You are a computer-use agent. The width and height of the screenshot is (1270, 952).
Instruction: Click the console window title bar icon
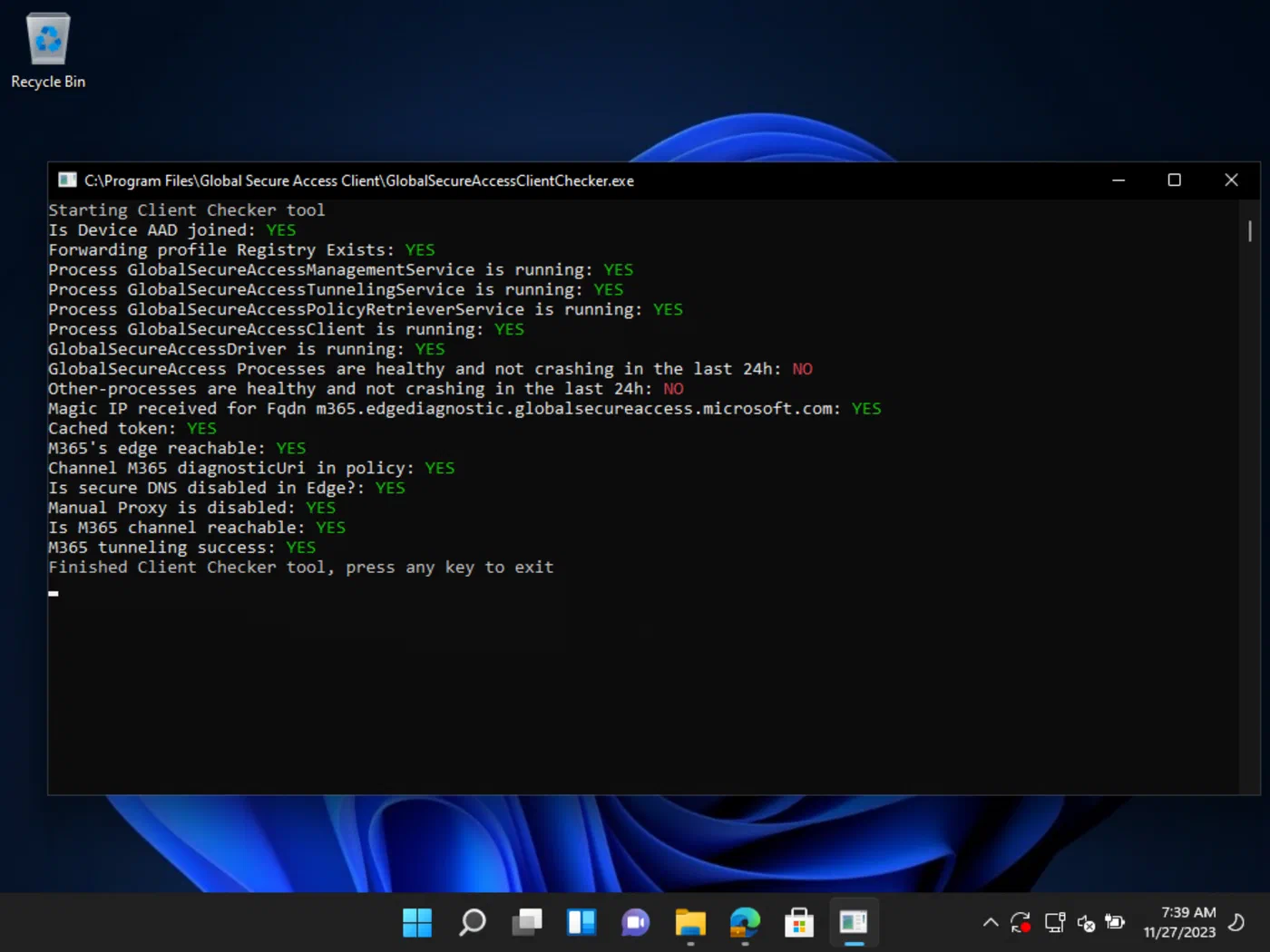67,180
